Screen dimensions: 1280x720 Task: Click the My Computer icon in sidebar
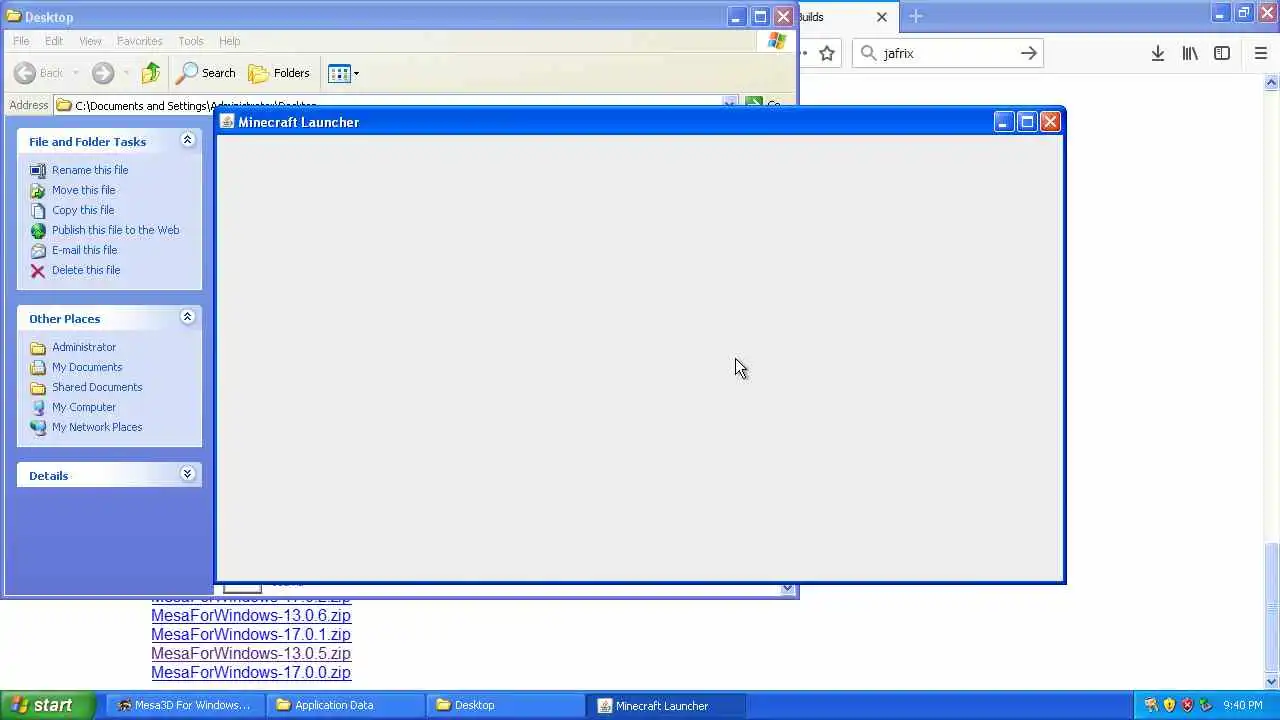(38, 407)
